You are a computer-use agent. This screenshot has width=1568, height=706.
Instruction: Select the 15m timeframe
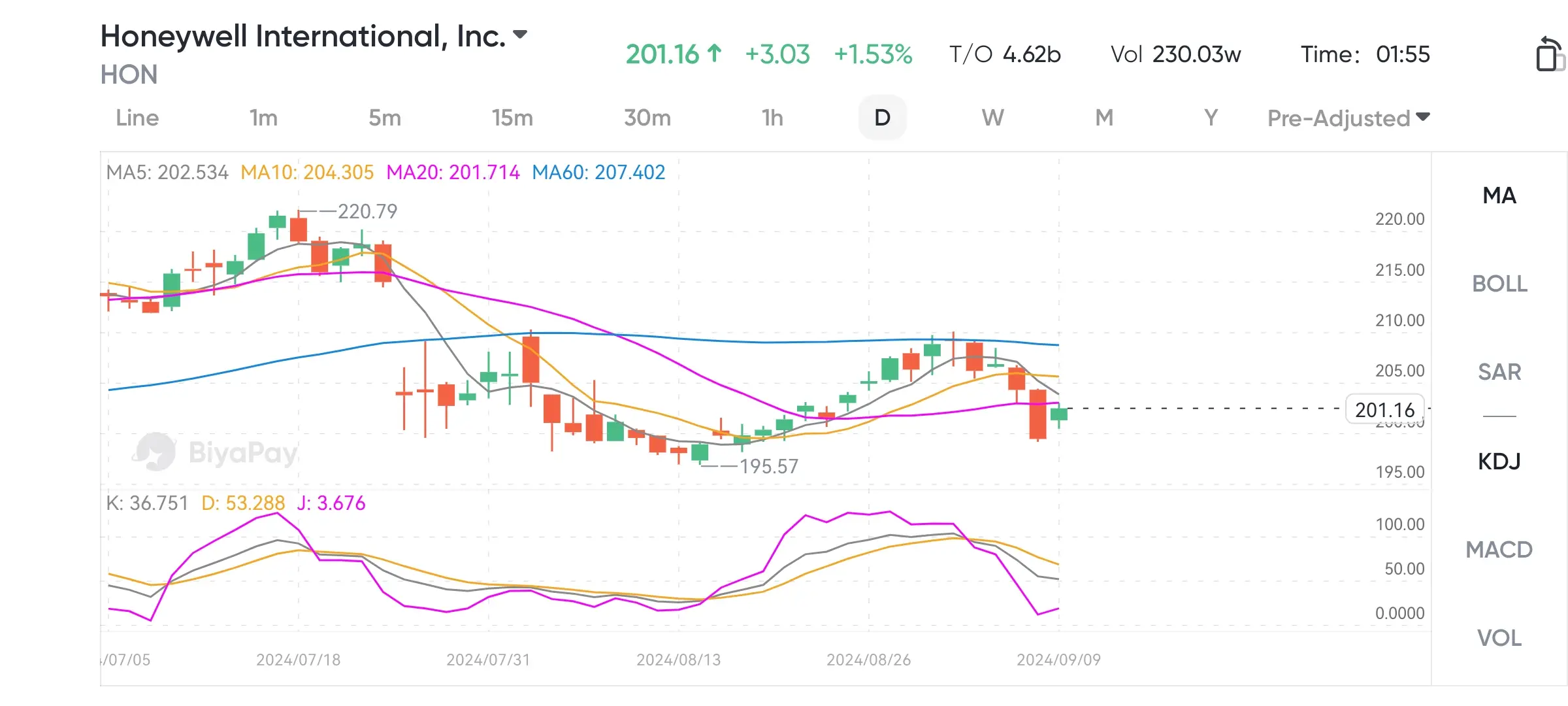point(512,118)
